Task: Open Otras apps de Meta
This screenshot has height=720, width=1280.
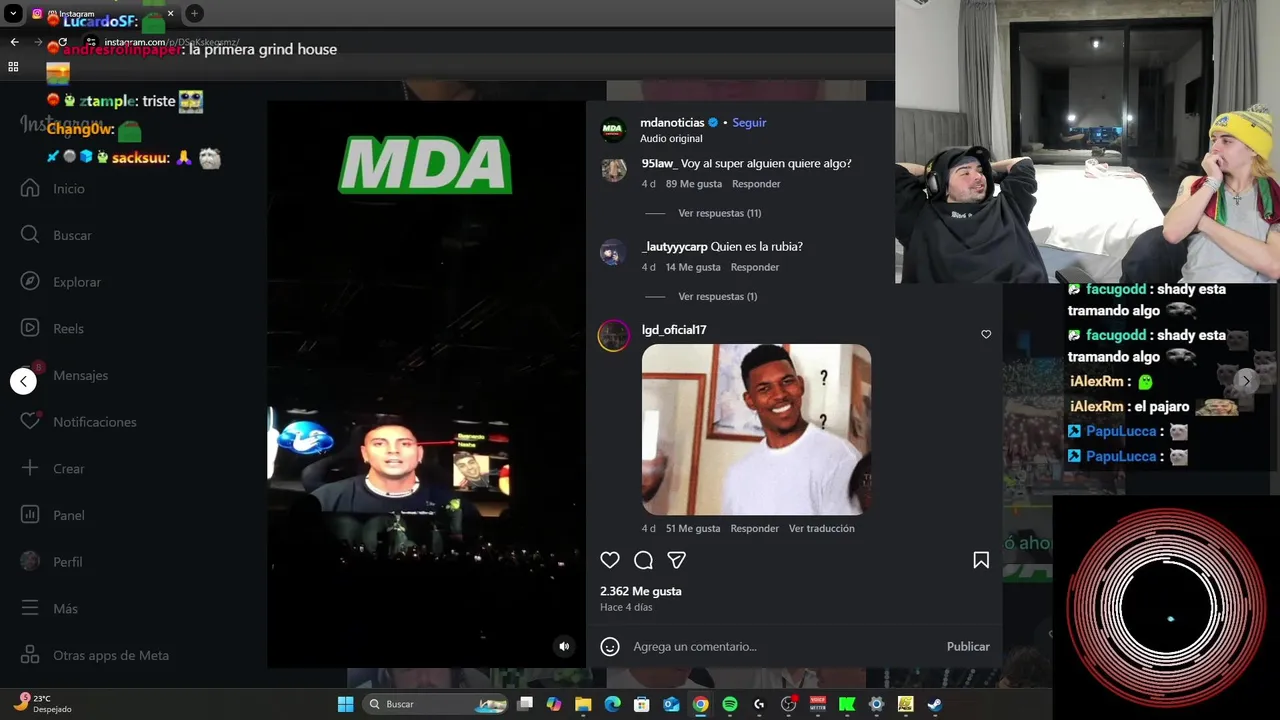Action: click(x=95, y=655)
